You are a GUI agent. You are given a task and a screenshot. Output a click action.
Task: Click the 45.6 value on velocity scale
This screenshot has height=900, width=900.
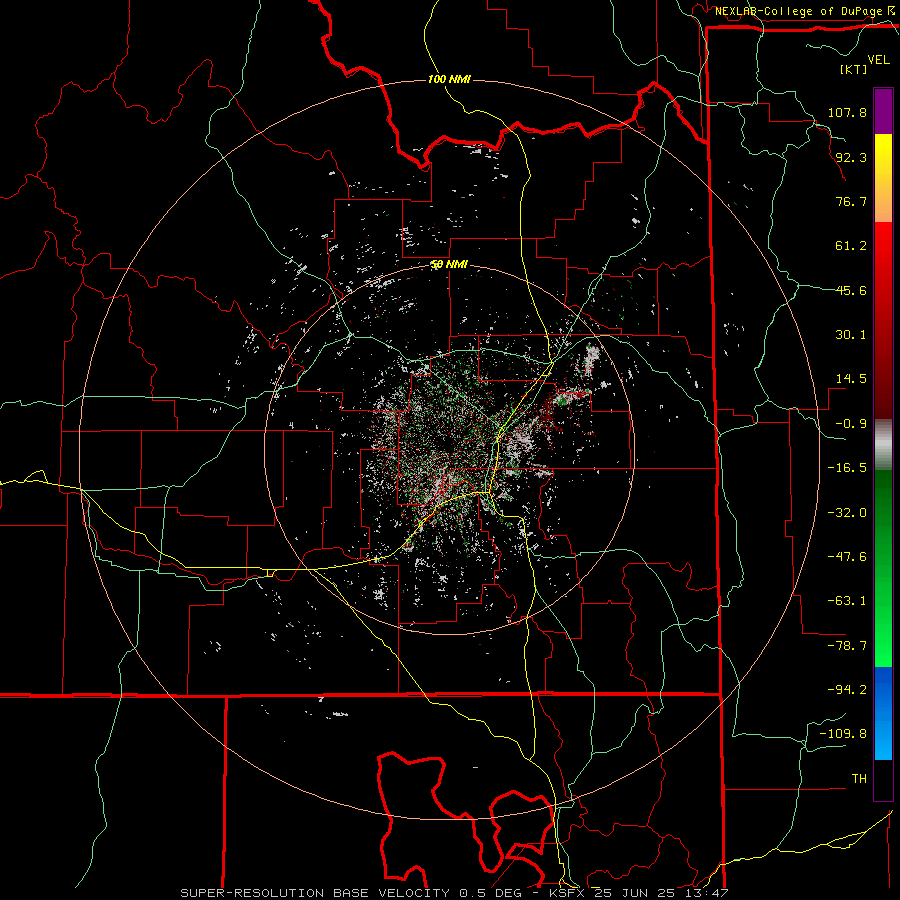[851, 290]
